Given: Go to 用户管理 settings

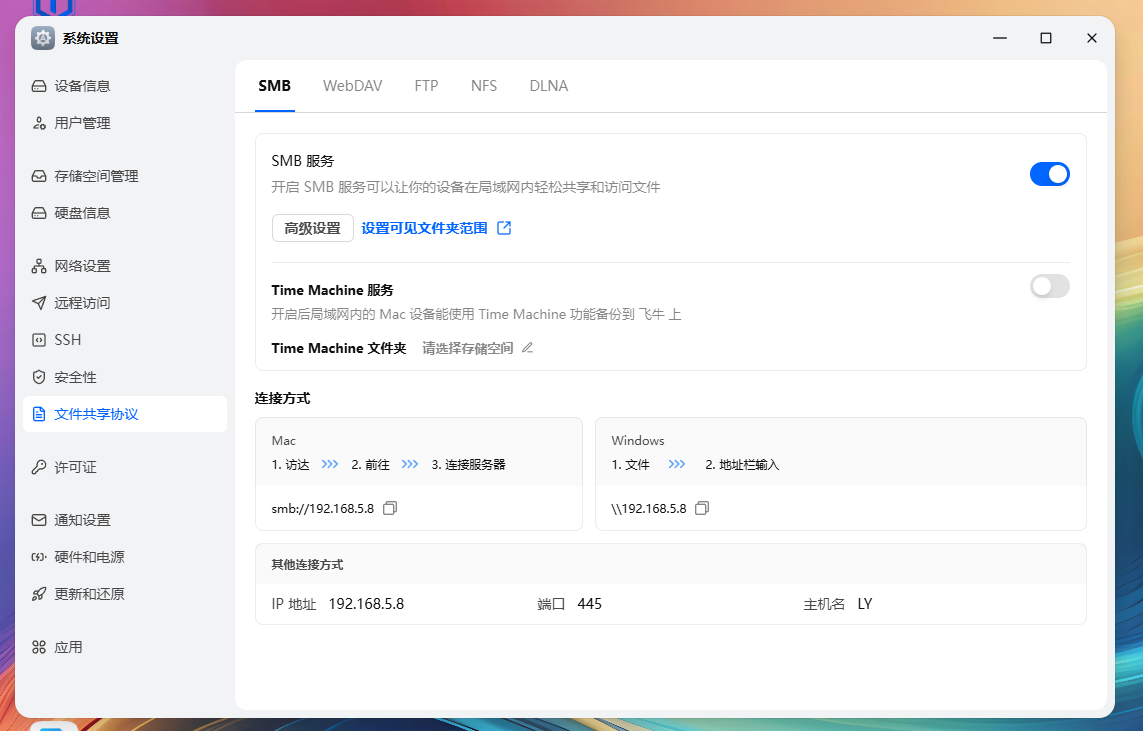Looking at the screenshot, I should [x=82, y=123].
